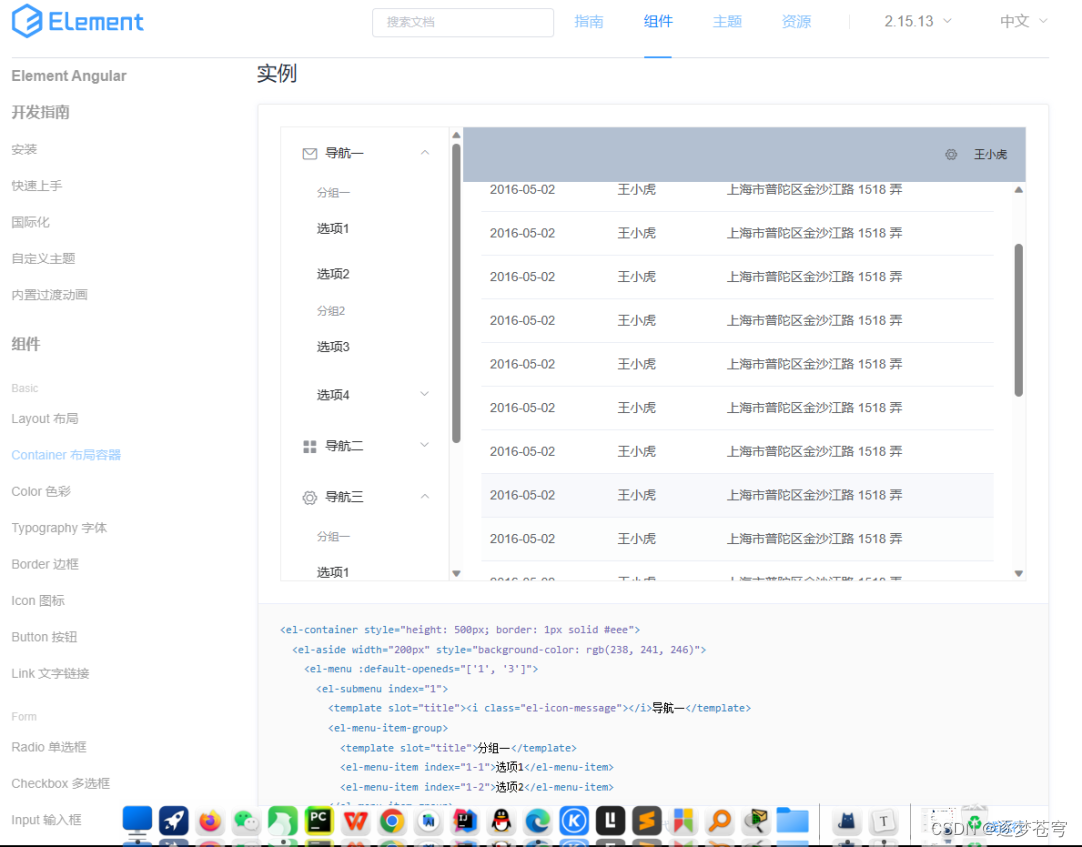The width and height of the screenshot is (1082, 847).
Task: Launch IntelliJ IDEA from the dock
Action: [465, 821]
